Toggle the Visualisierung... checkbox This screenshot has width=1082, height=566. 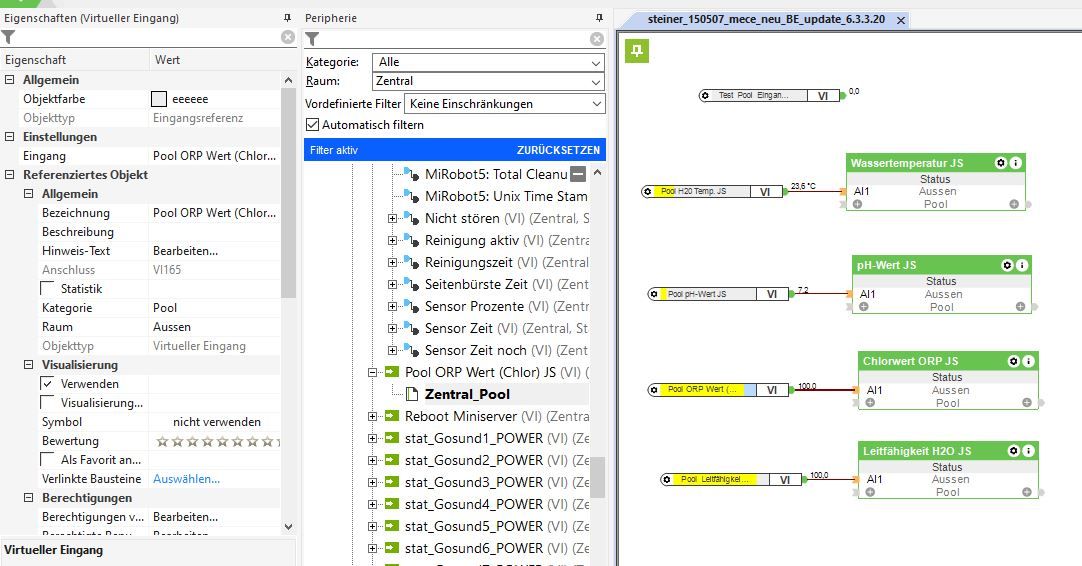pyautogui.click(x=48, y=402)
